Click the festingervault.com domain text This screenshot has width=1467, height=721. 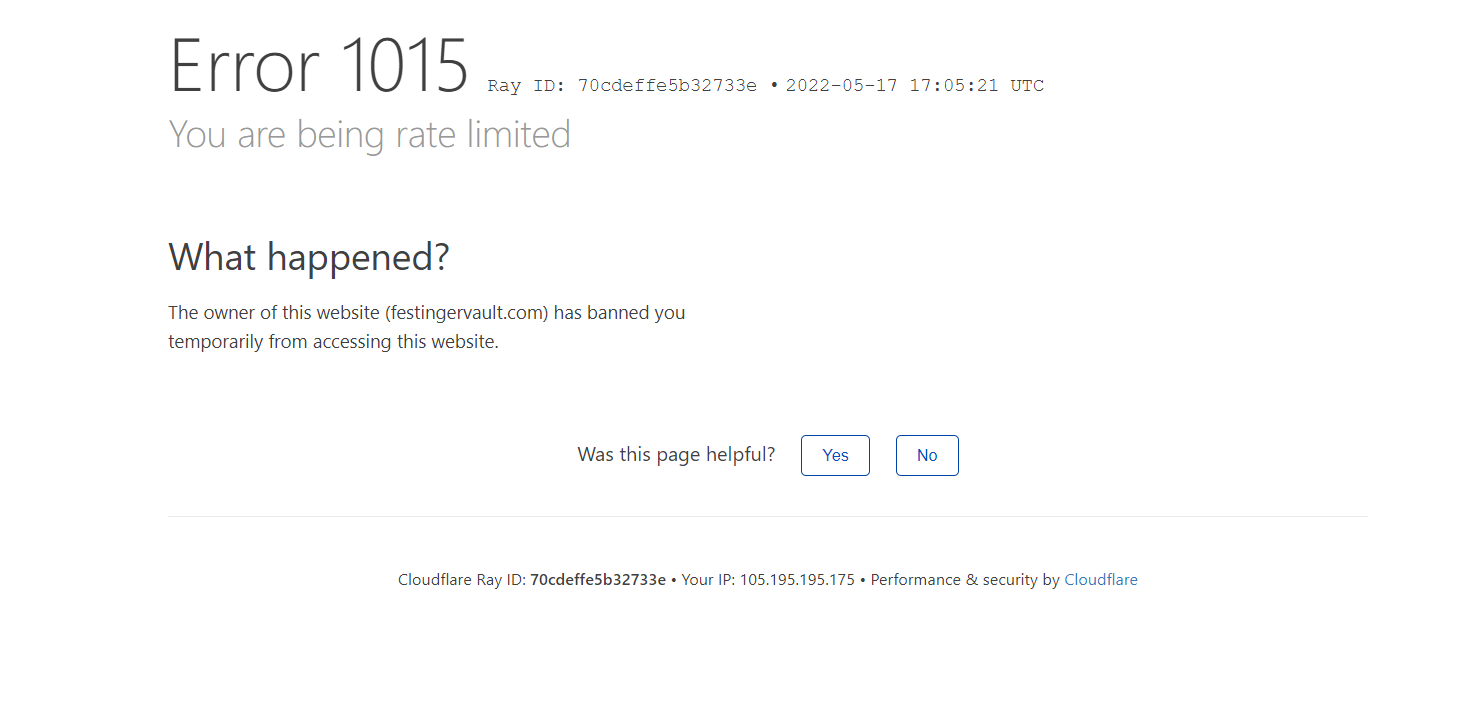(466, 313)
